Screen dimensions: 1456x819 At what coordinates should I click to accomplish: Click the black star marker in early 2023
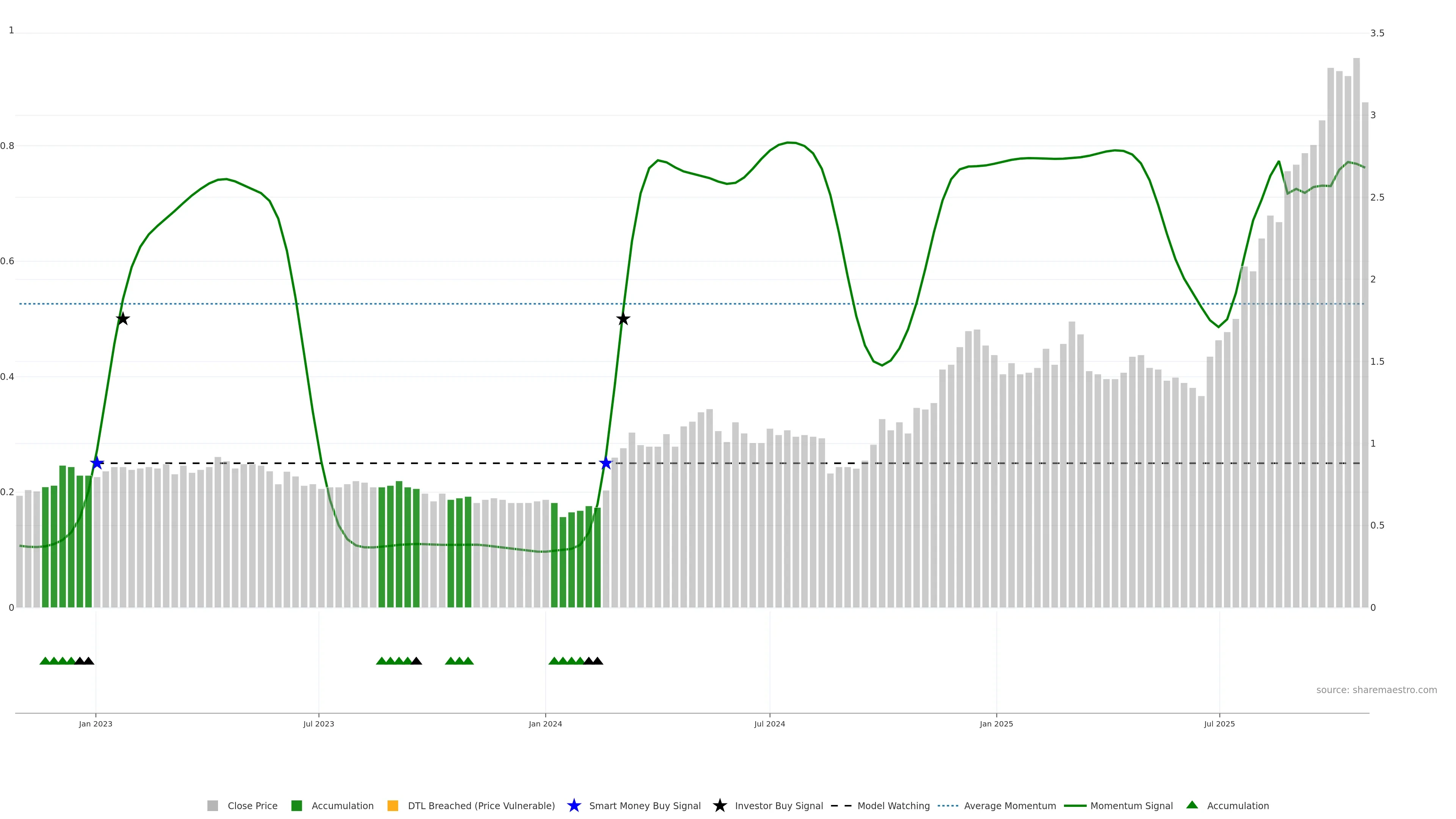pyautogui.click(x=122, y=319)
